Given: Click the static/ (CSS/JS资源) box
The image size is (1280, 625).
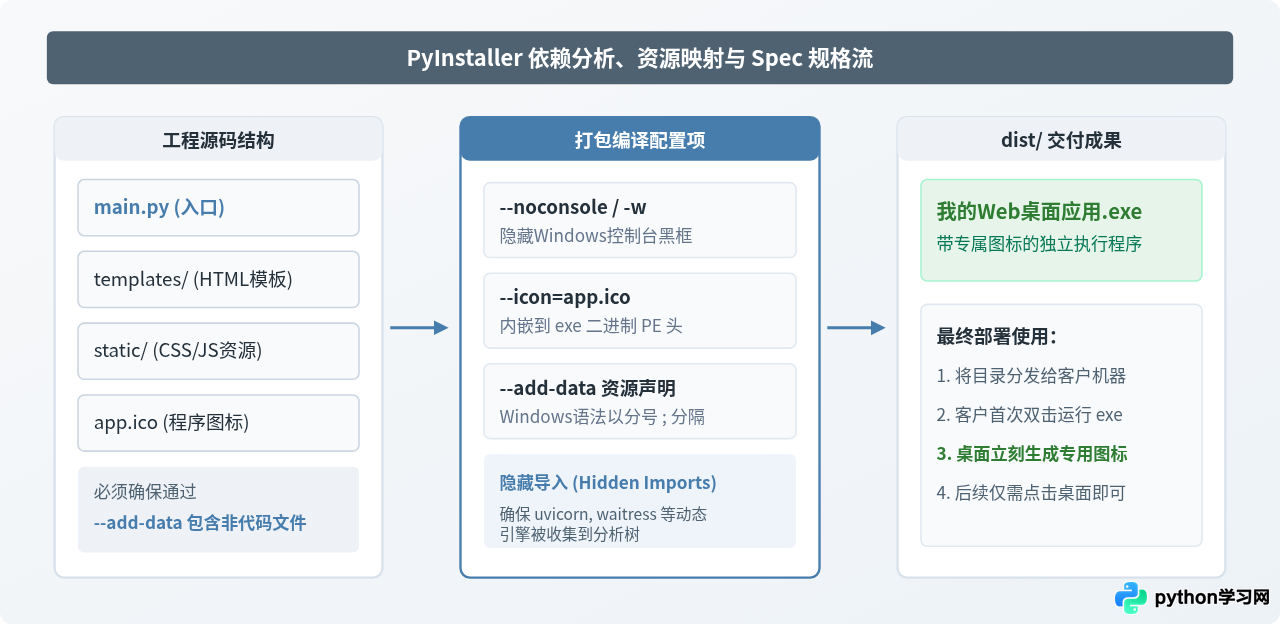Looking at the screenshot, I should 218,351.
